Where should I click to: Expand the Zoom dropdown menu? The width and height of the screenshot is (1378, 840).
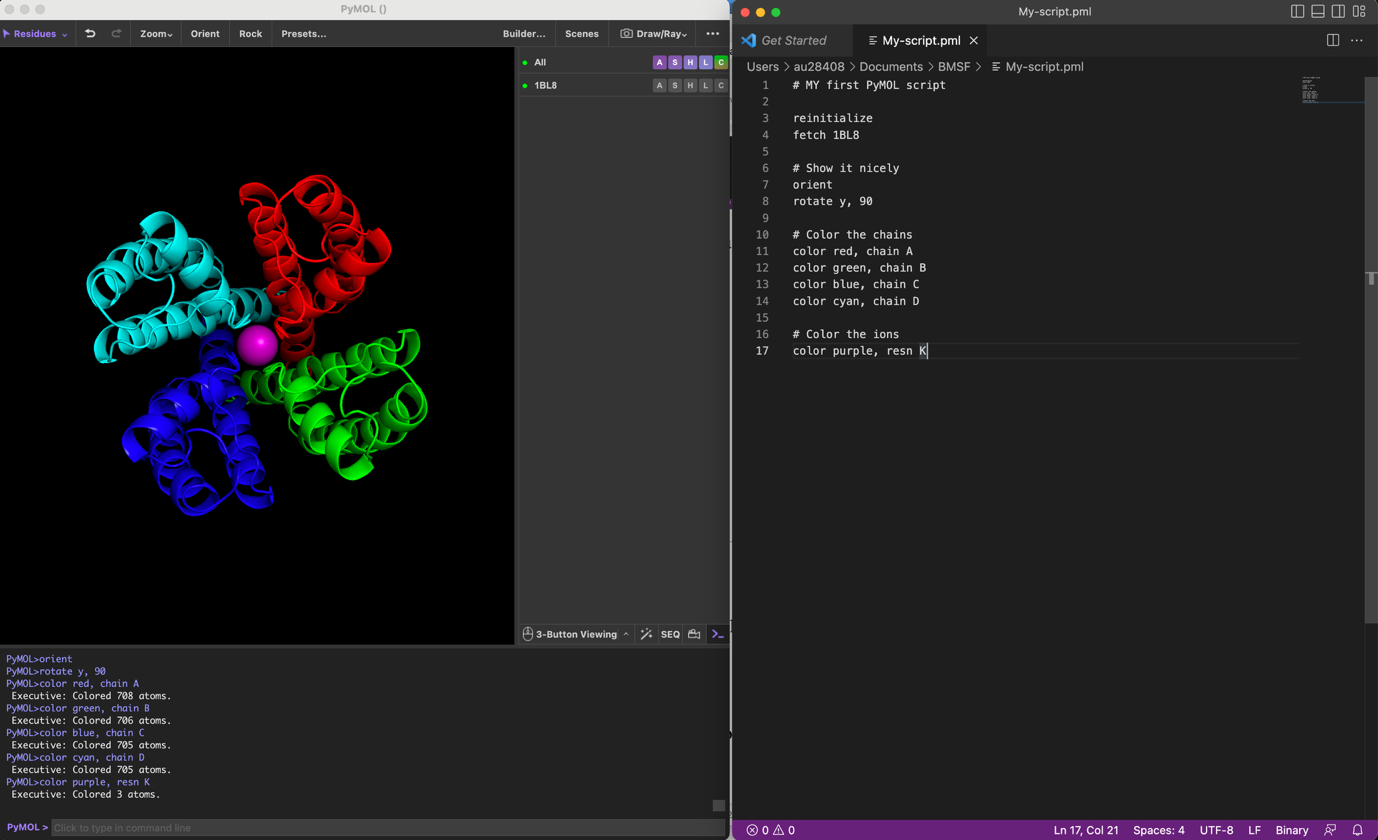coord(156,34)
